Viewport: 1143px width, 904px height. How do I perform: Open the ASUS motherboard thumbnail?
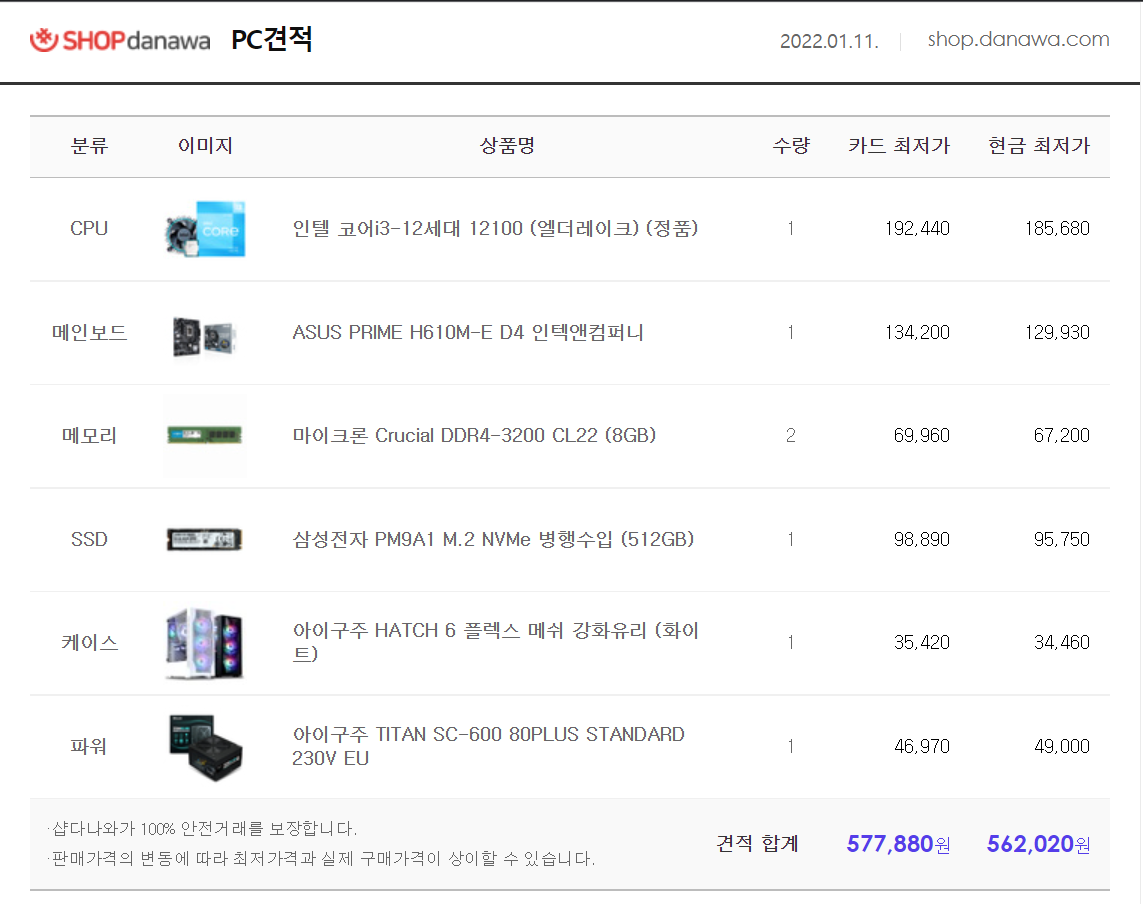(205, 336)
